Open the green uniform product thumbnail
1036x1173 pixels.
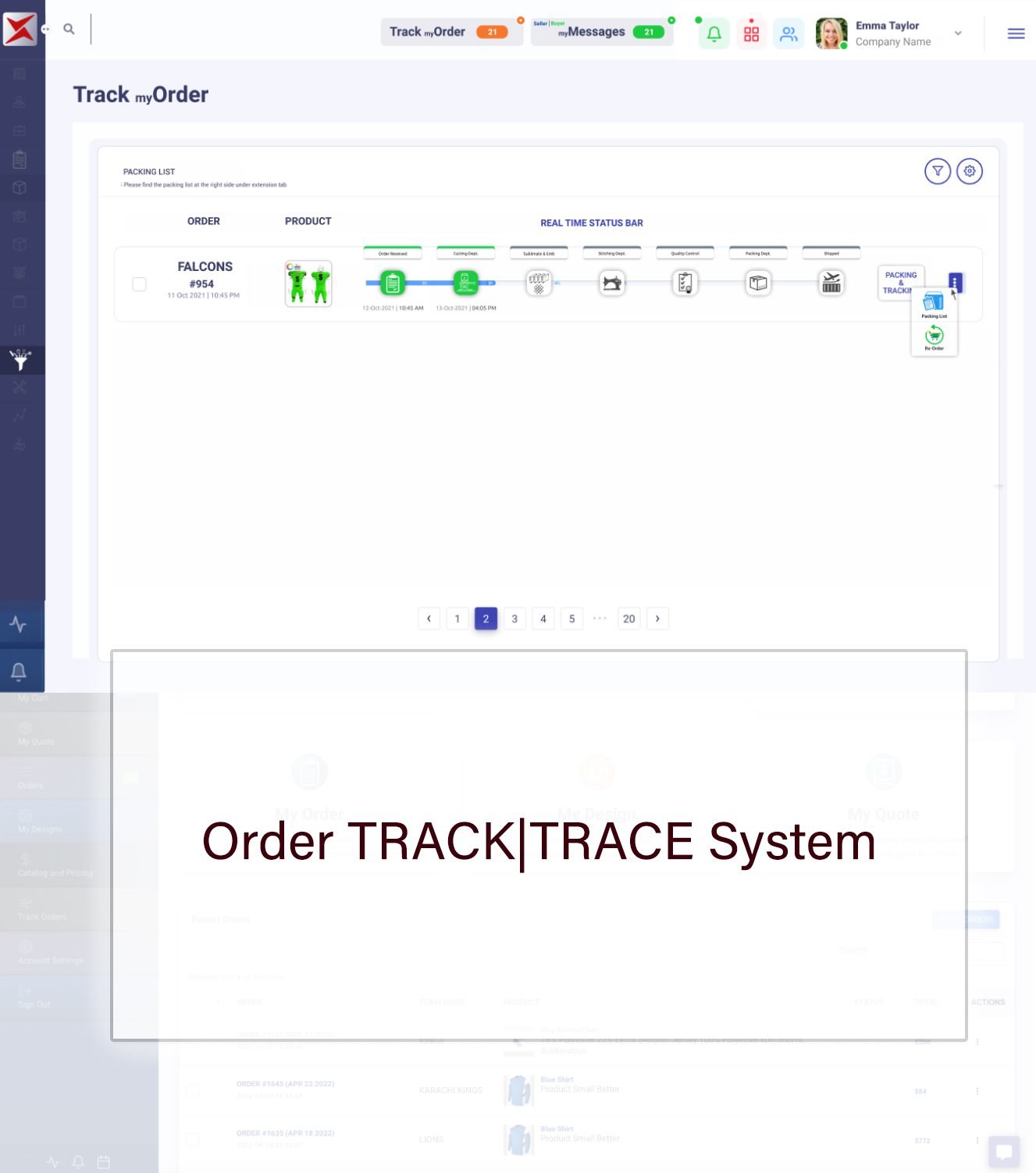click(308, 283)
